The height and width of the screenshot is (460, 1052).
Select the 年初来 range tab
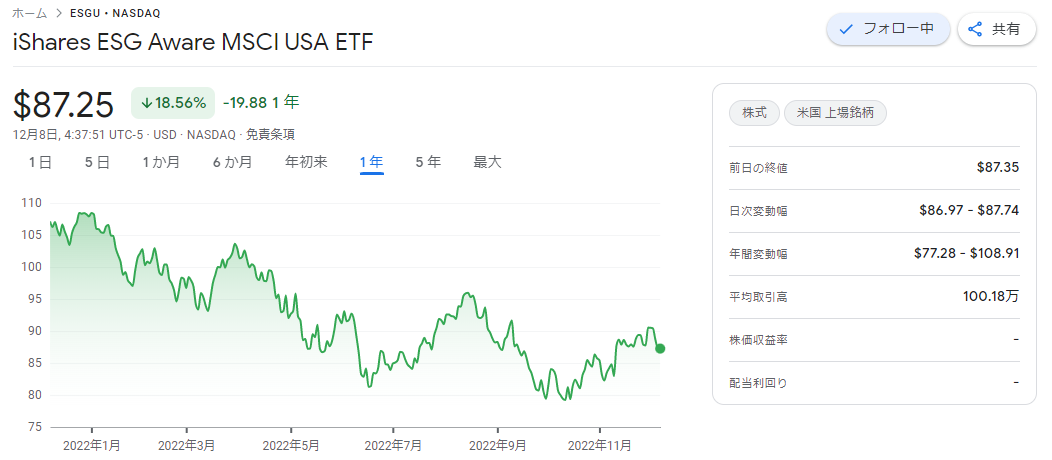(x=307, y=162)
